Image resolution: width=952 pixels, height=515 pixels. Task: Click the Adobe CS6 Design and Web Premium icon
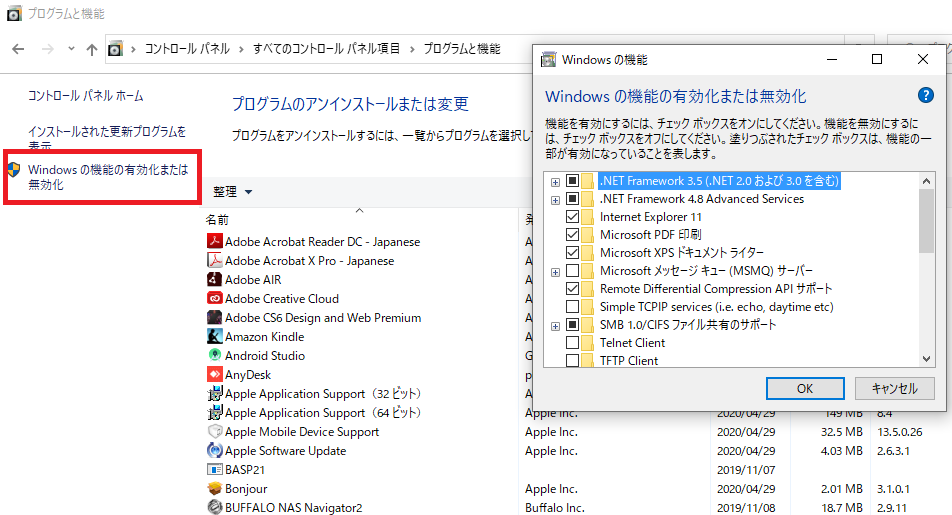click(214, 317)
